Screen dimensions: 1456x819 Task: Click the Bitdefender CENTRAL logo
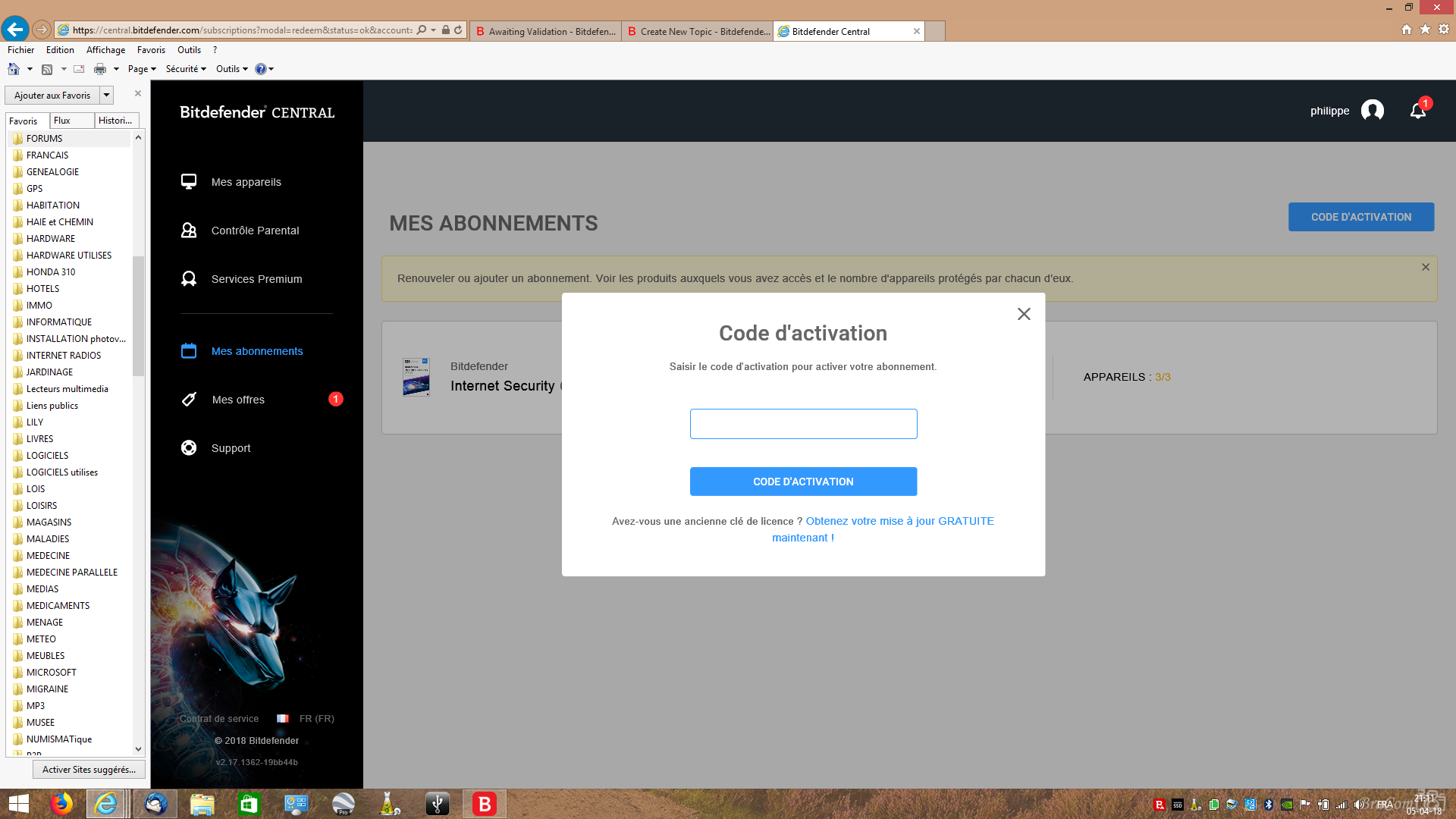257,112
